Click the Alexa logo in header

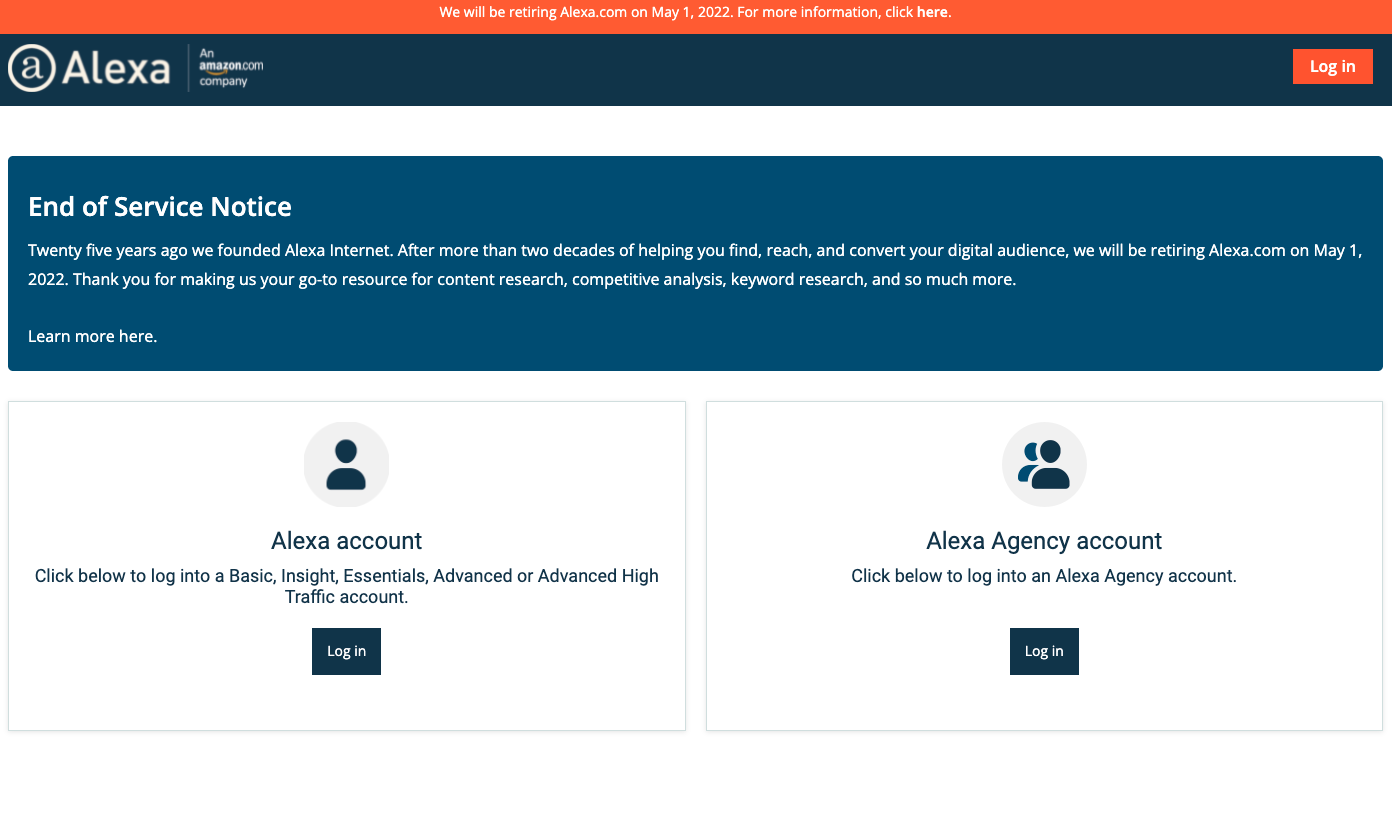(x=89, y=68)
